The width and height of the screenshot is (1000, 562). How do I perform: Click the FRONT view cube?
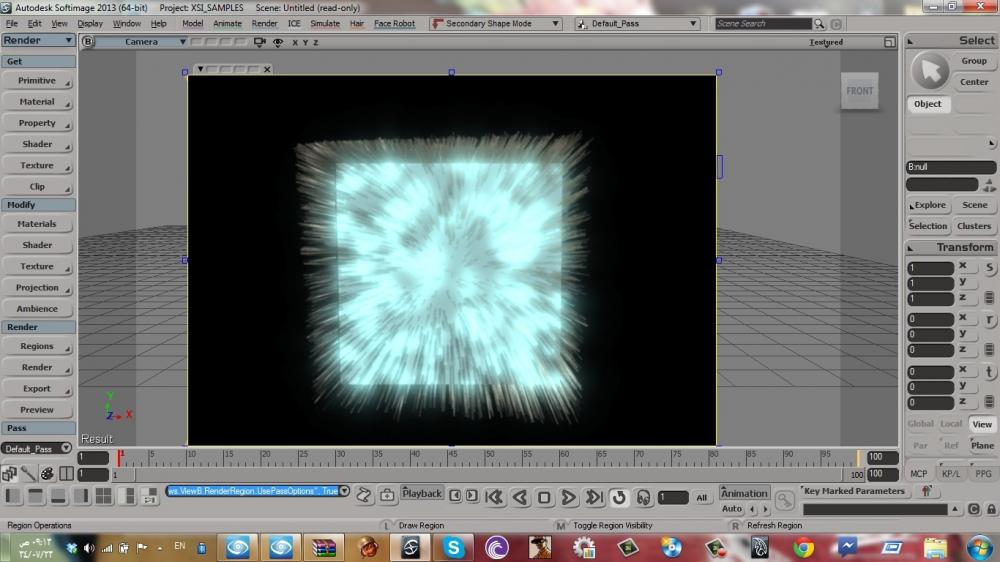pos(859,91)
